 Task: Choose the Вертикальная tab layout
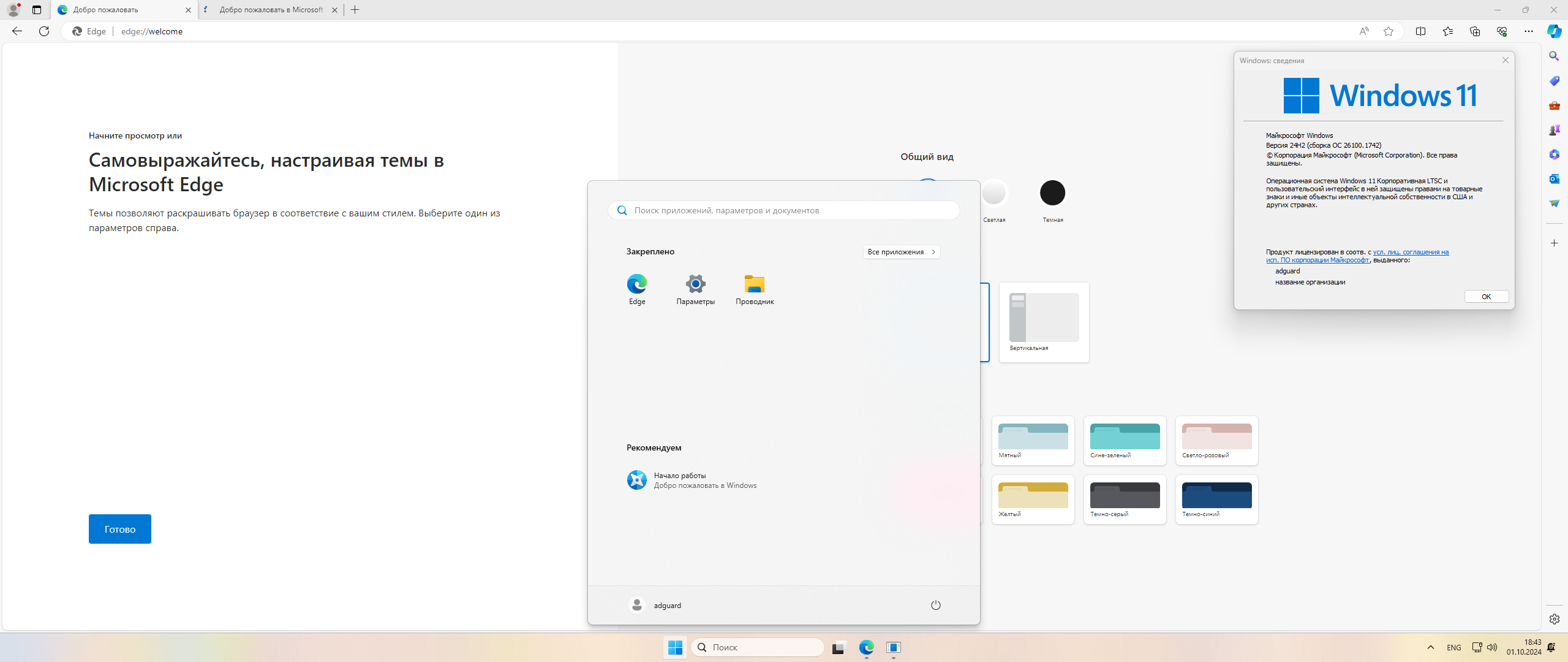pos(1044,321)
